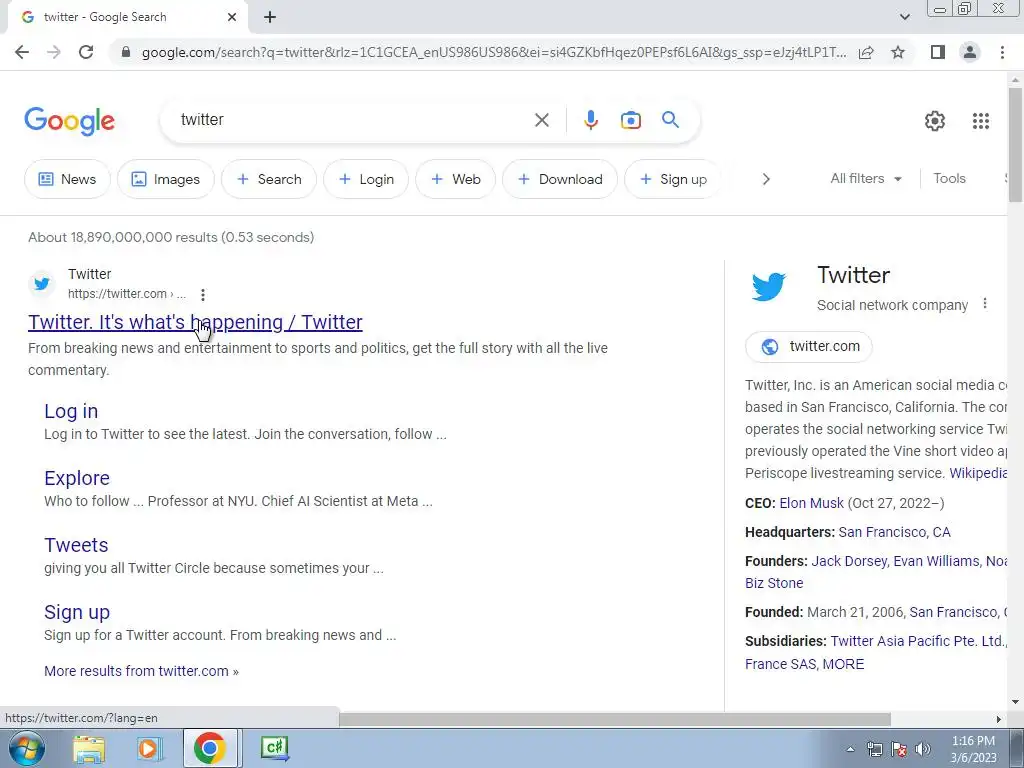The width and height of the screenshot is (1024, 768).
Task: Open the Twitter Asia Pacific Pte. Ltd. link
Action: 918,641
